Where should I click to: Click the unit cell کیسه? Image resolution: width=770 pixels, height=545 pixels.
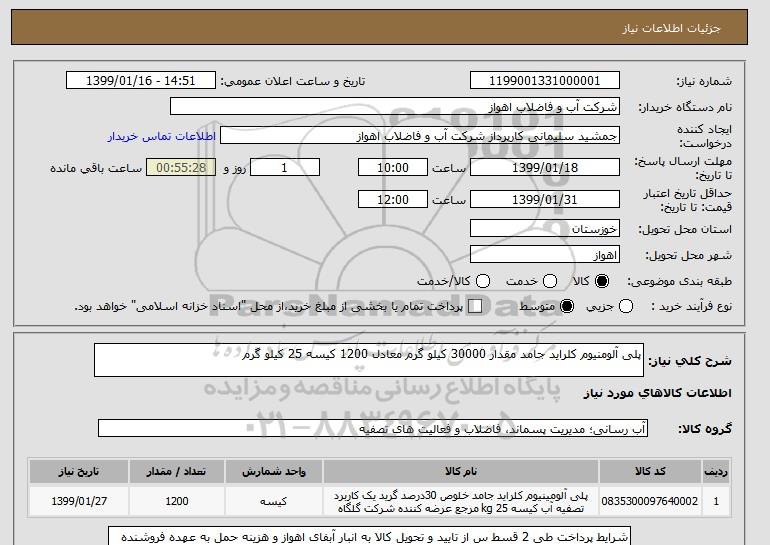point(274,501)
